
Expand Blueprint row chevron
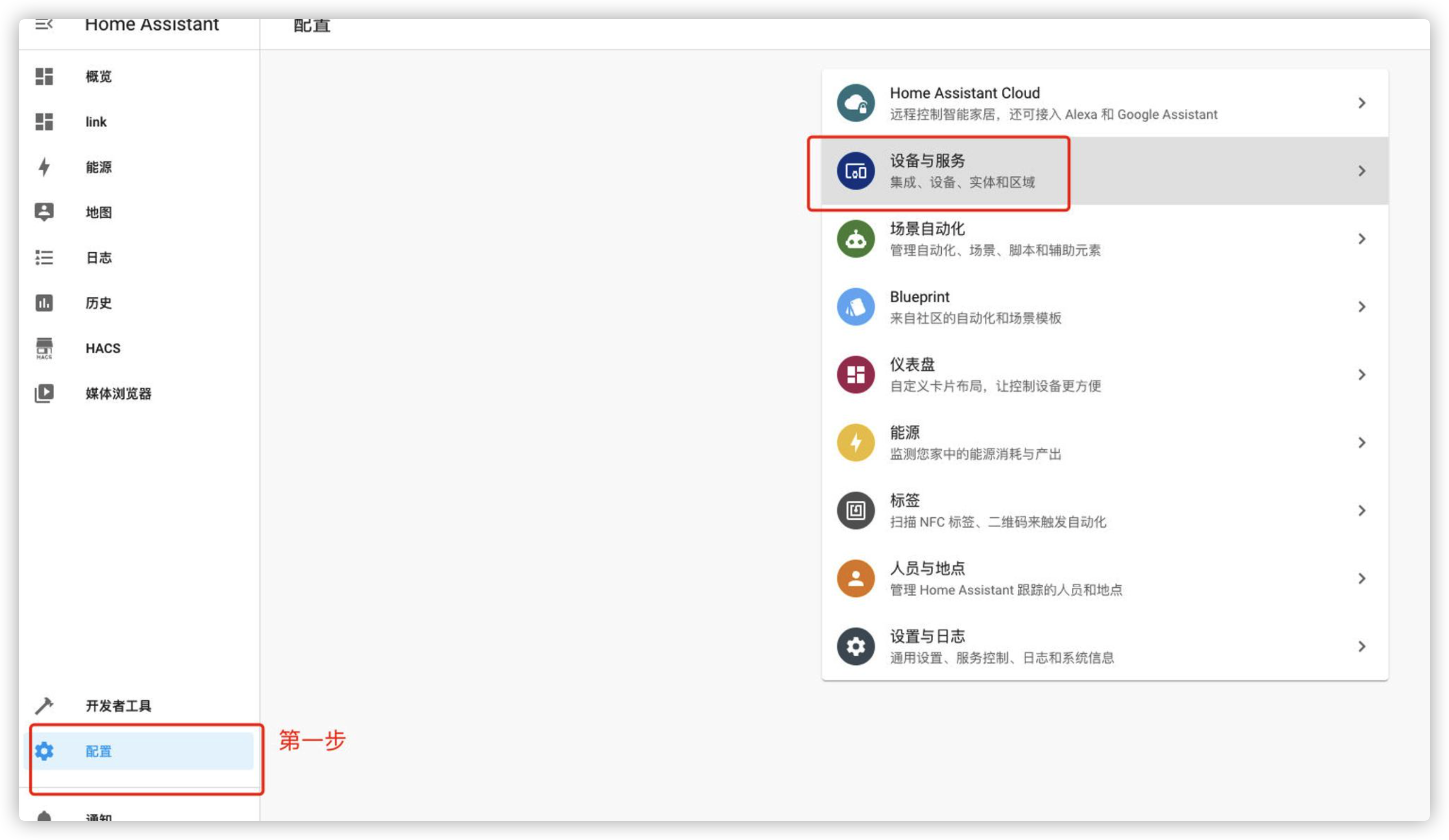click(x=1361, y=306)
